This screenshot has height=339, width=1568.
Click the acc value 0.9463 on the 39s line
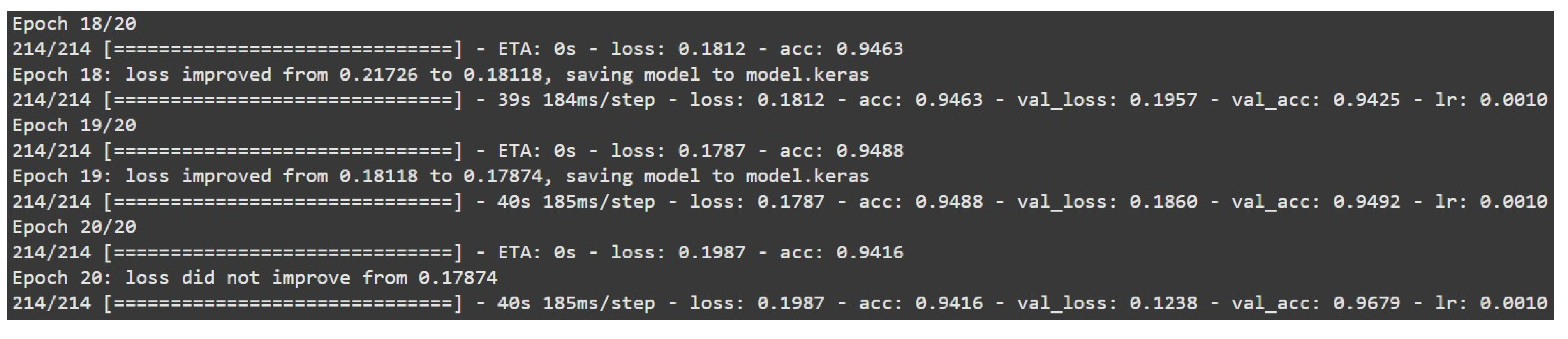[x=949, y=100]
